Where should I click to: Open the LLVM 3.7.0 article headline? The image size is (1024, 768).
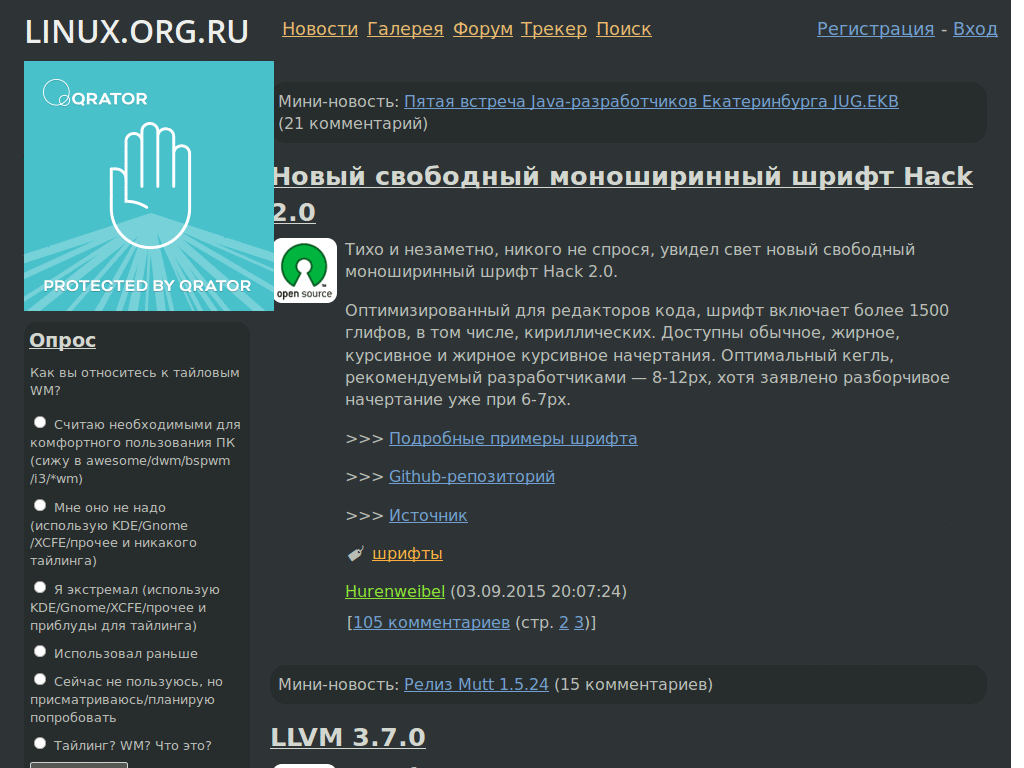(348, 737)
